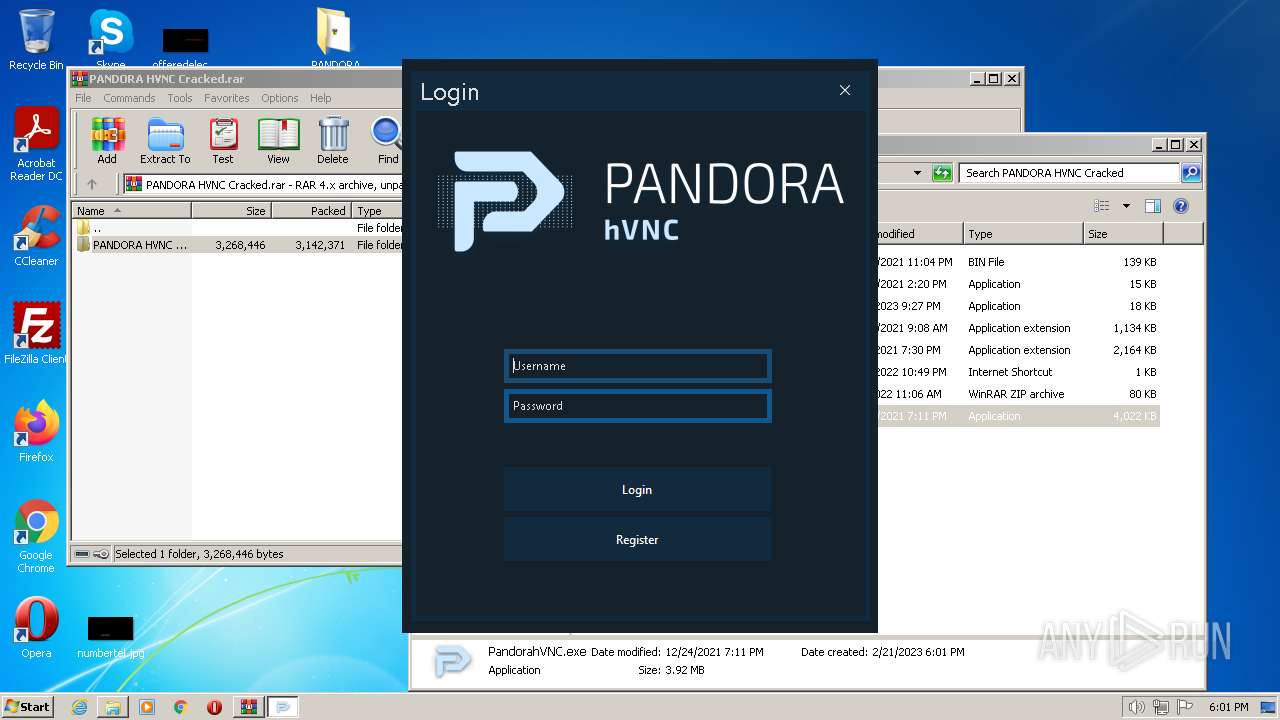Select the parent '..' folder row in WinRAR

(x=237, y=228)
